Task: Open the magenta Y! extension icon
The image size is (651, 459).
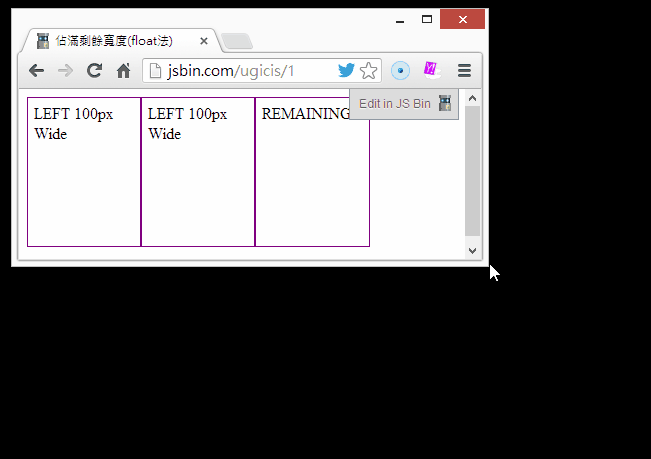Action: (x=431, y=70)
